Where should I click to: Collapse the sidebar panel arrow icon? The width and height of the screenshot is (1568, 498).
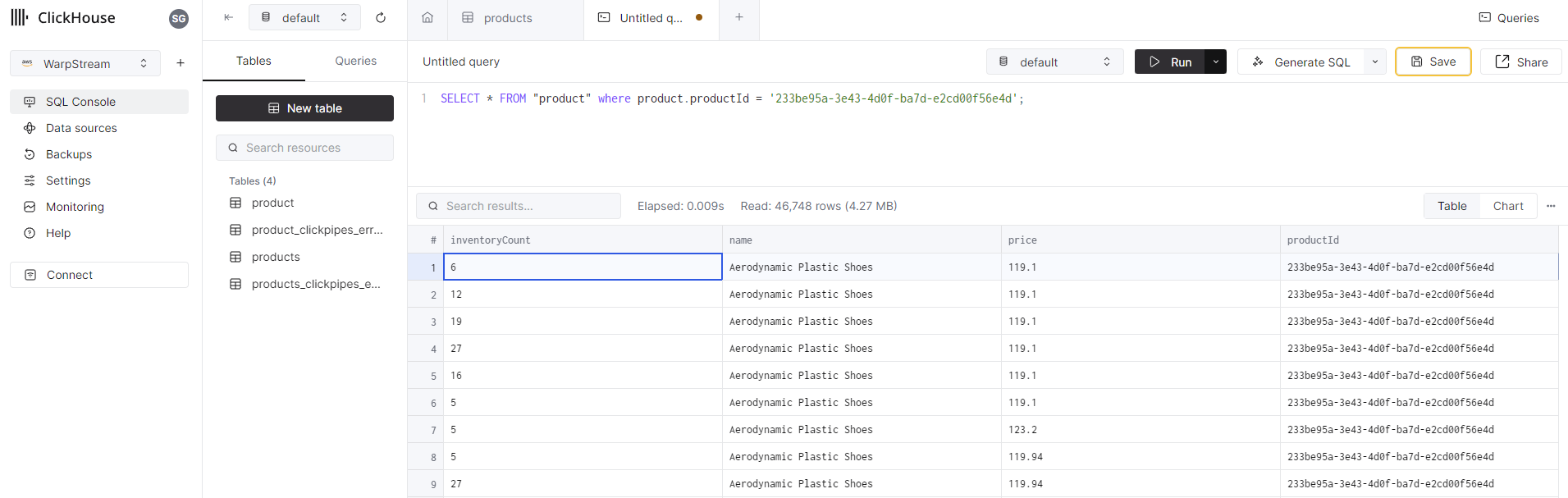point(229,17)
